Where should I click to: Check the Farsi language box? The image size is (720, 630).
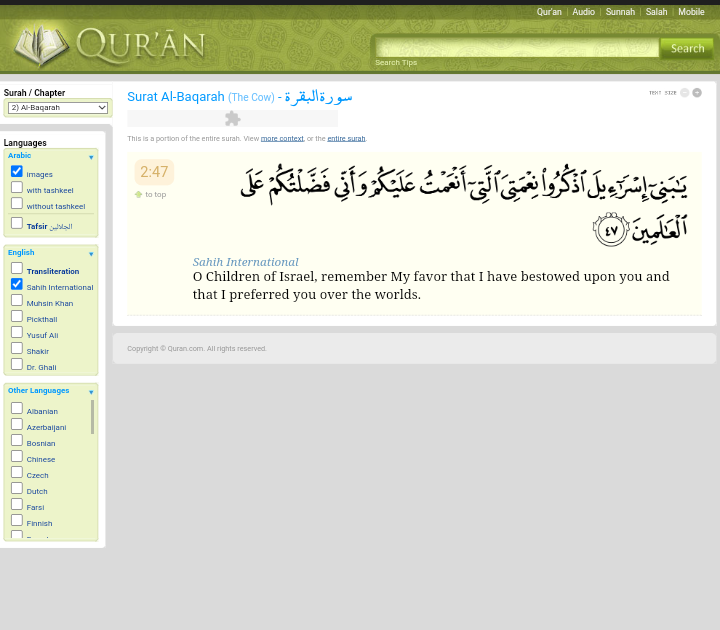[17, 505]
